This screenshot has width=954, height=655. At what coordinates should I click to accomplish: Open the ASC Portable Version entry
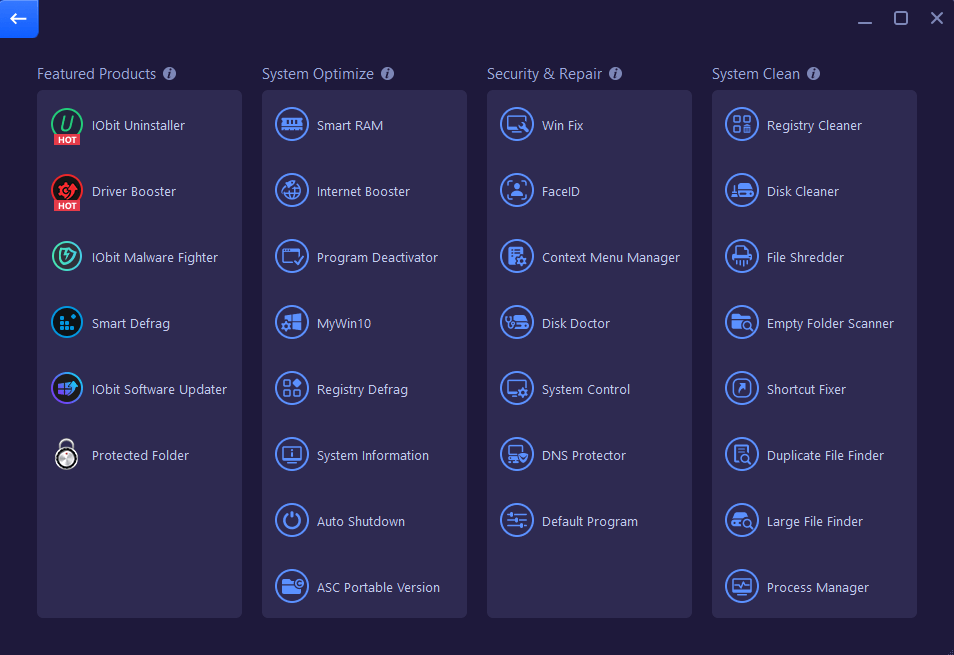coord(378,587)
